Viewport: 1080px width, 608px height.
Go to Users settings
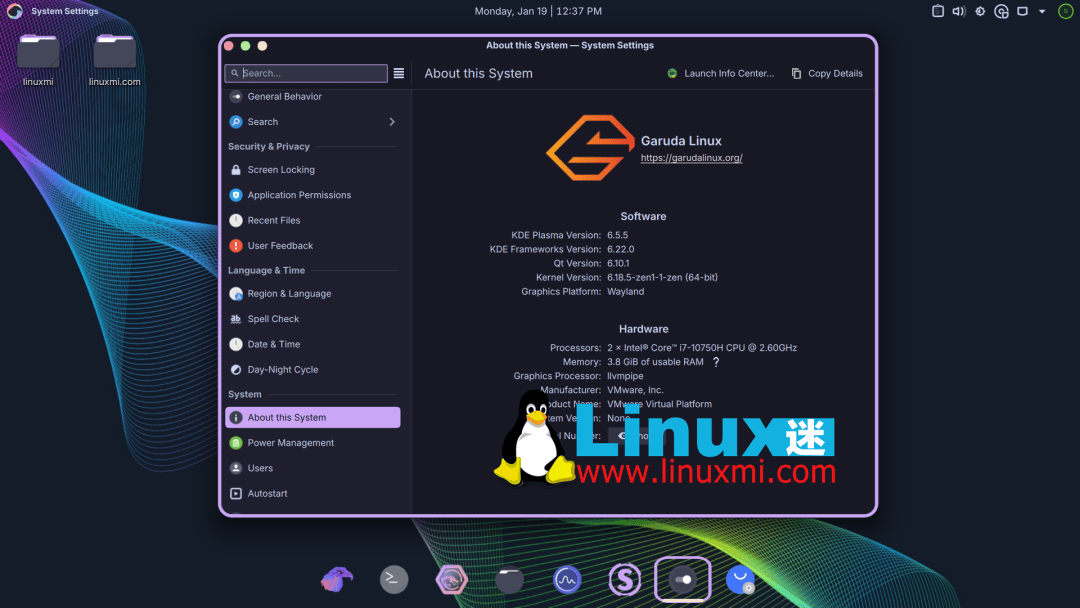(x=313, y=468)
